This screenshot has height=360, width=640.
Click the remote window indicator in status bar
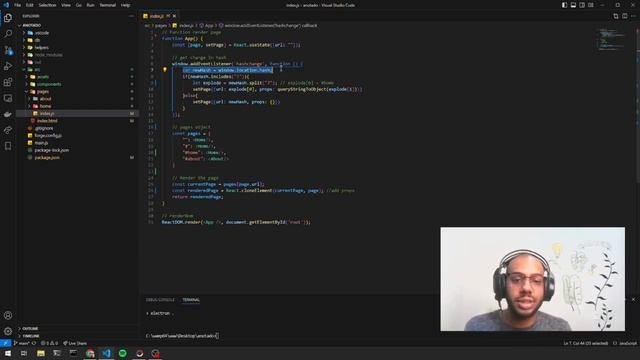[5, 343]
